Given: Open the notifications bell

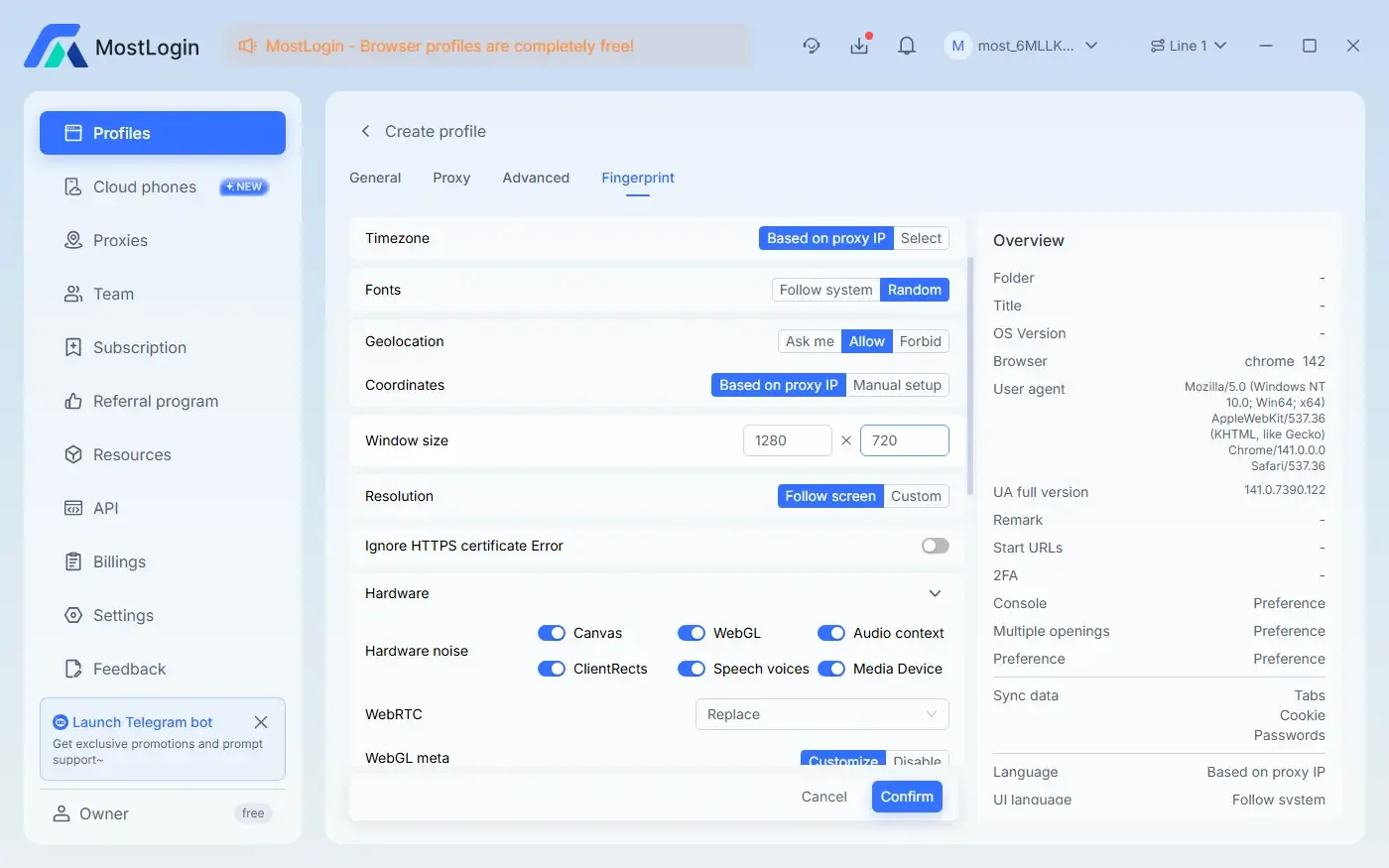Looking at the screenshot, I should pos(906,46).
